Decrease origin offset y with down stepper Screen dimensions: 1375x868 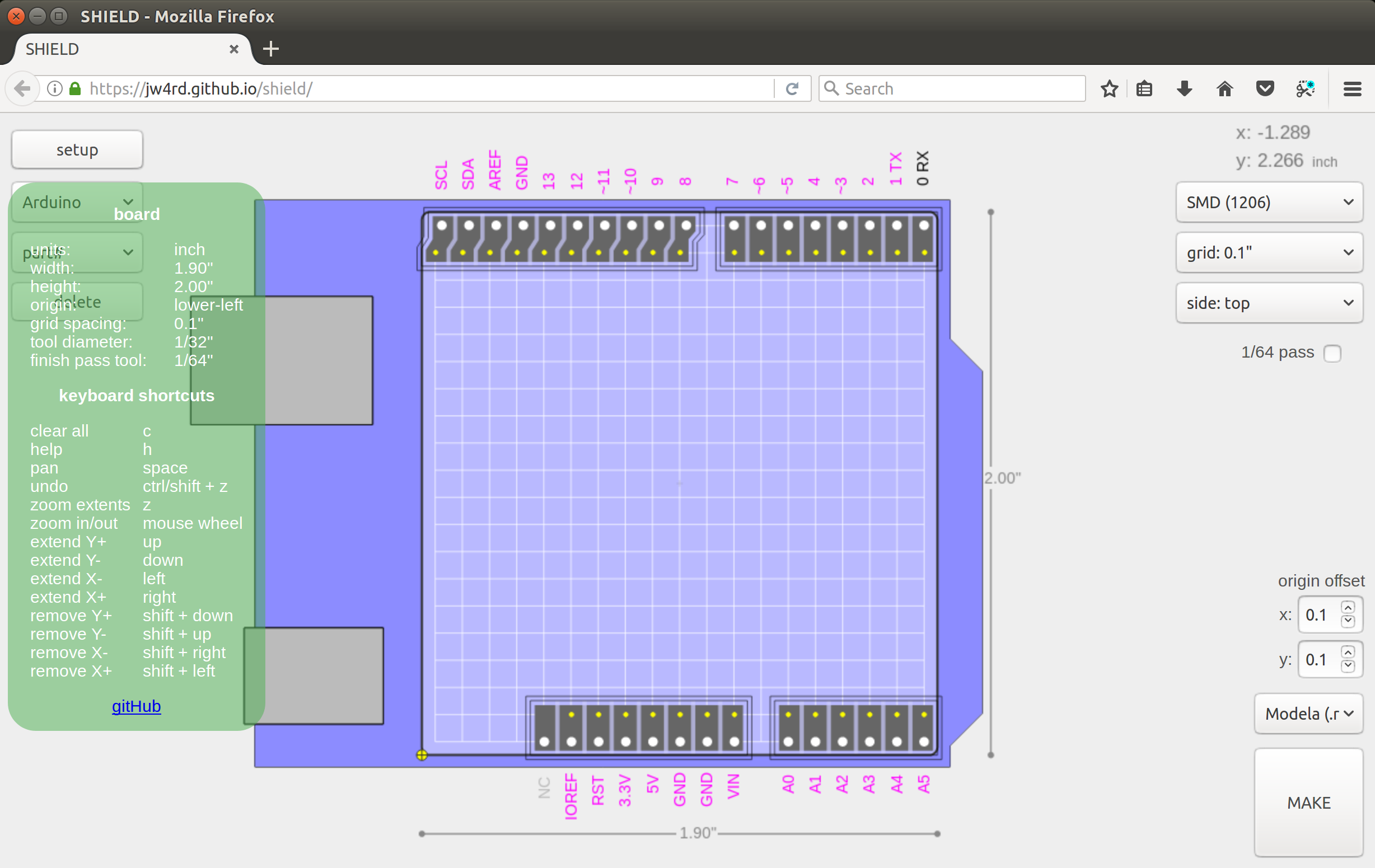coord(1348,665)
